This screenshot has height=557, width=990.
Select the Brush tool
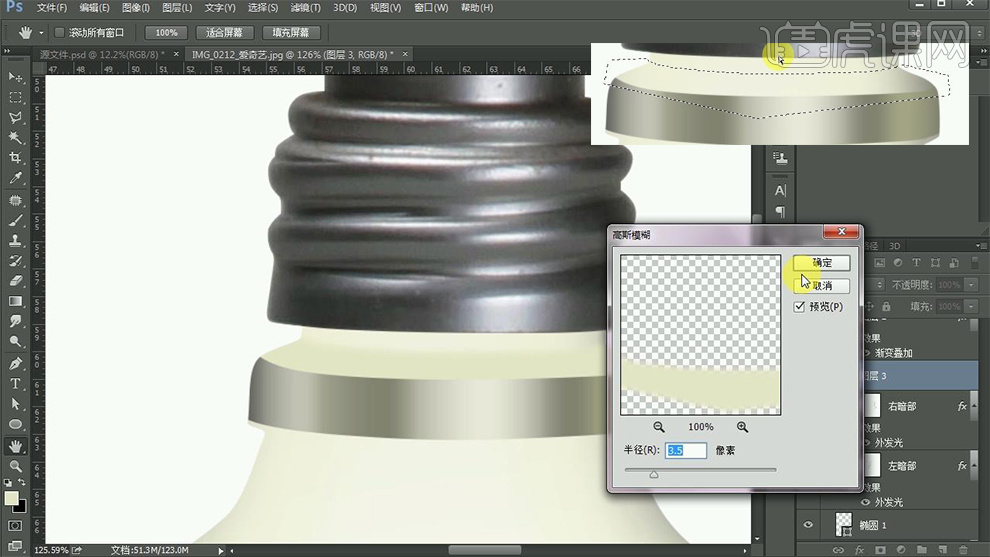(x=15, y=220)
